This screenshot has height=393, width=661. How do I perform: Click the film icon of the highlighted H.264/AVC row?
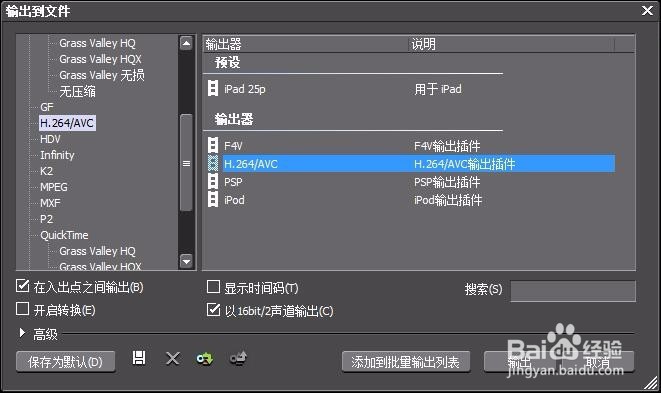pyautogui.click(x=213, y=164)
